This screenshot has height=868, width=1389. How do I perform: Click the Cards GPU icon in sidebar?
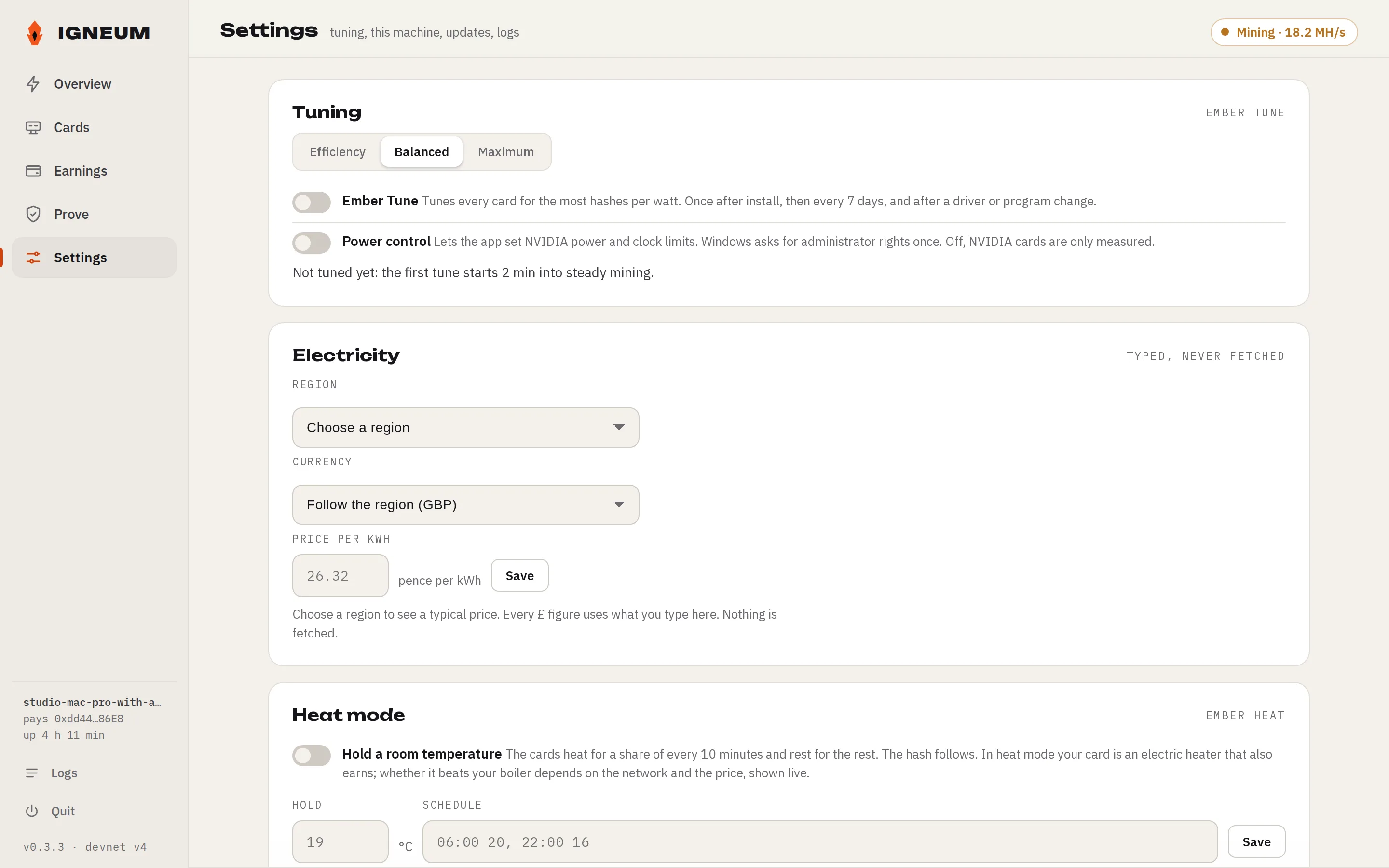(33, 127)
